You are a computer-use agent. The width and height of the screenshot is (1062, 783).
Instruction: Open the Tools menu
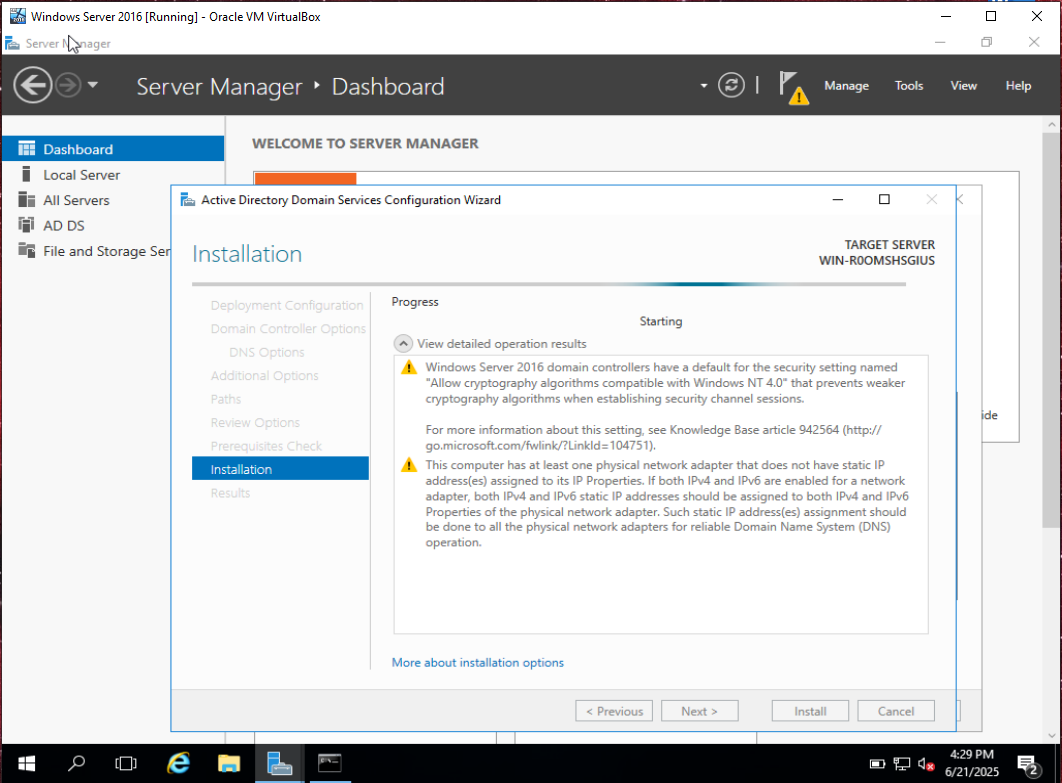(x=909, y=86)
